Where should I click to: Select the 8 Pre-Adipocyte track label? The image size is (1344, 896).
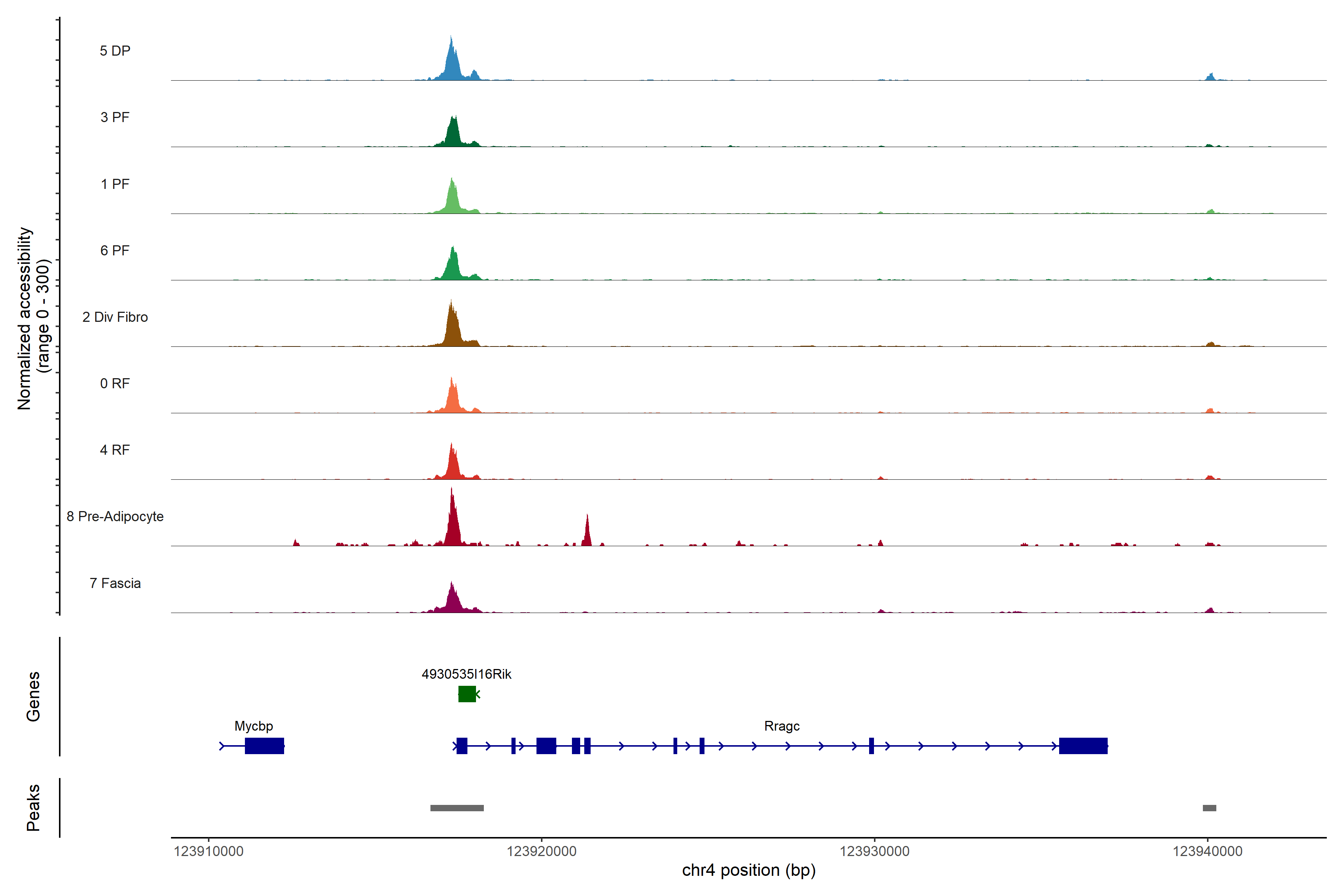pyautogui.click(x=115, y=517)
